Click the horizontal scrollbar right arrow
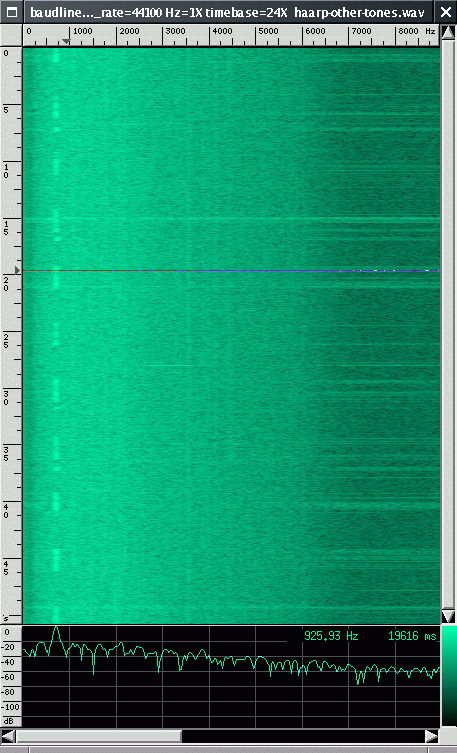This screenshot has height=753, width=457. (432, 736)
